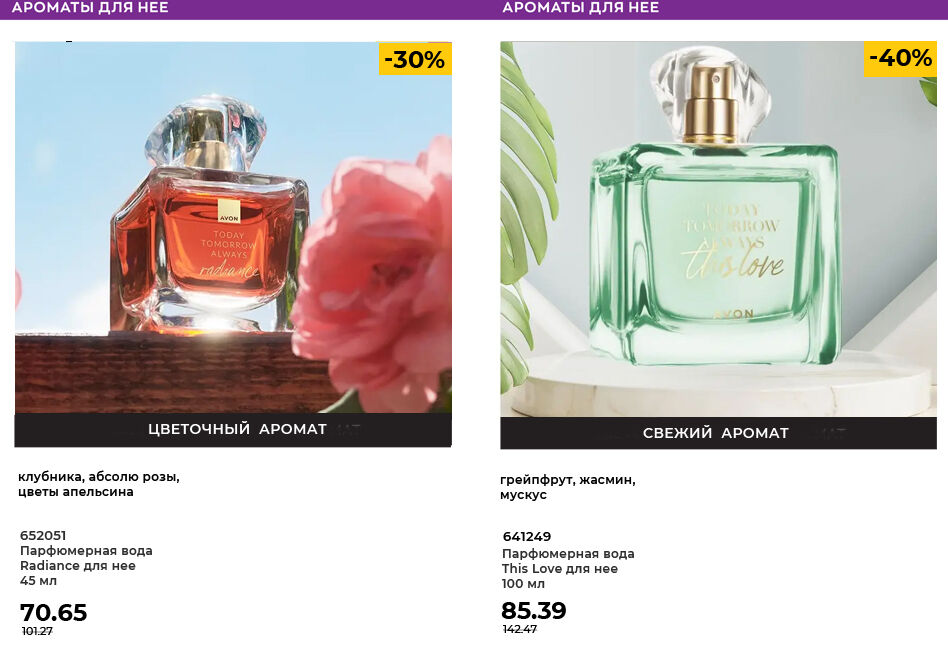The image size is (948, 652).
Task: Click the 70.65 sale price
Action: point(53,613)
